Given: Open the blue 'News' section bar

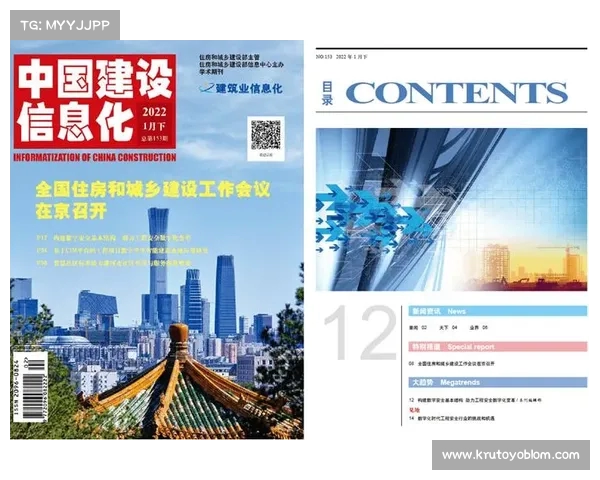Looking at the screenshot, I should pos(497,311).
